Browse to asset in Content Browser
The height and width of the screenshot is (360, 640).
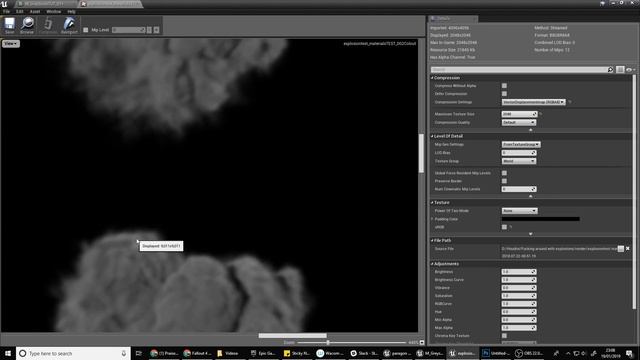coord(27,25)
